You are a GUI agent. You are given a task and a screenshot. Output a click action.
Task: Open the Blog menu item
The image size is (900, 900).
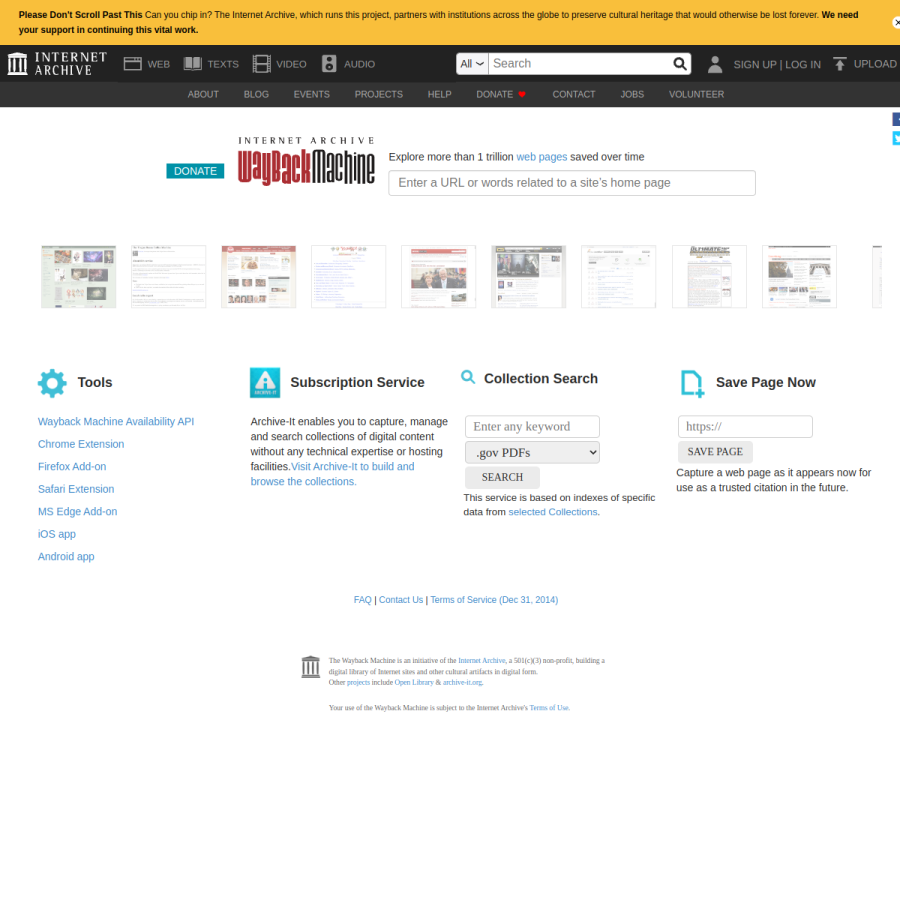tap(256, 95)
